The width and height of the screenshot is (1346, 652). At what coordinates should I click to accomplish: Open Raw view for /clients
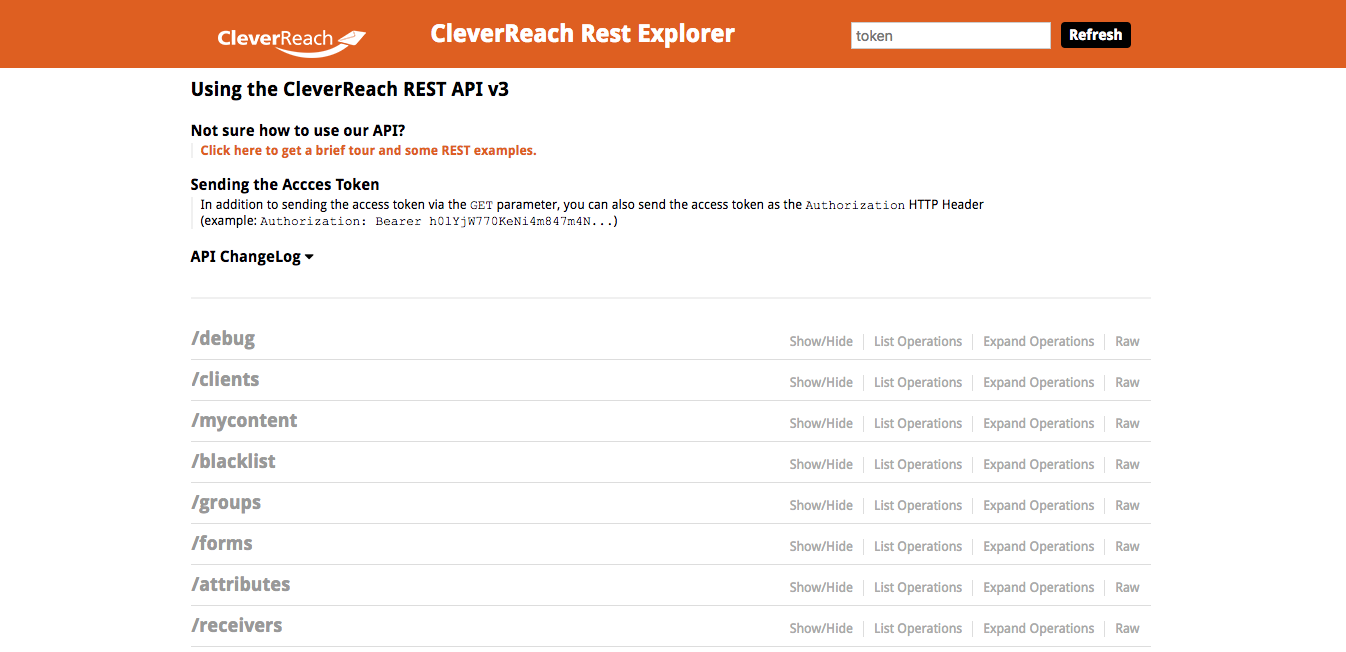tap(1127, 382)
